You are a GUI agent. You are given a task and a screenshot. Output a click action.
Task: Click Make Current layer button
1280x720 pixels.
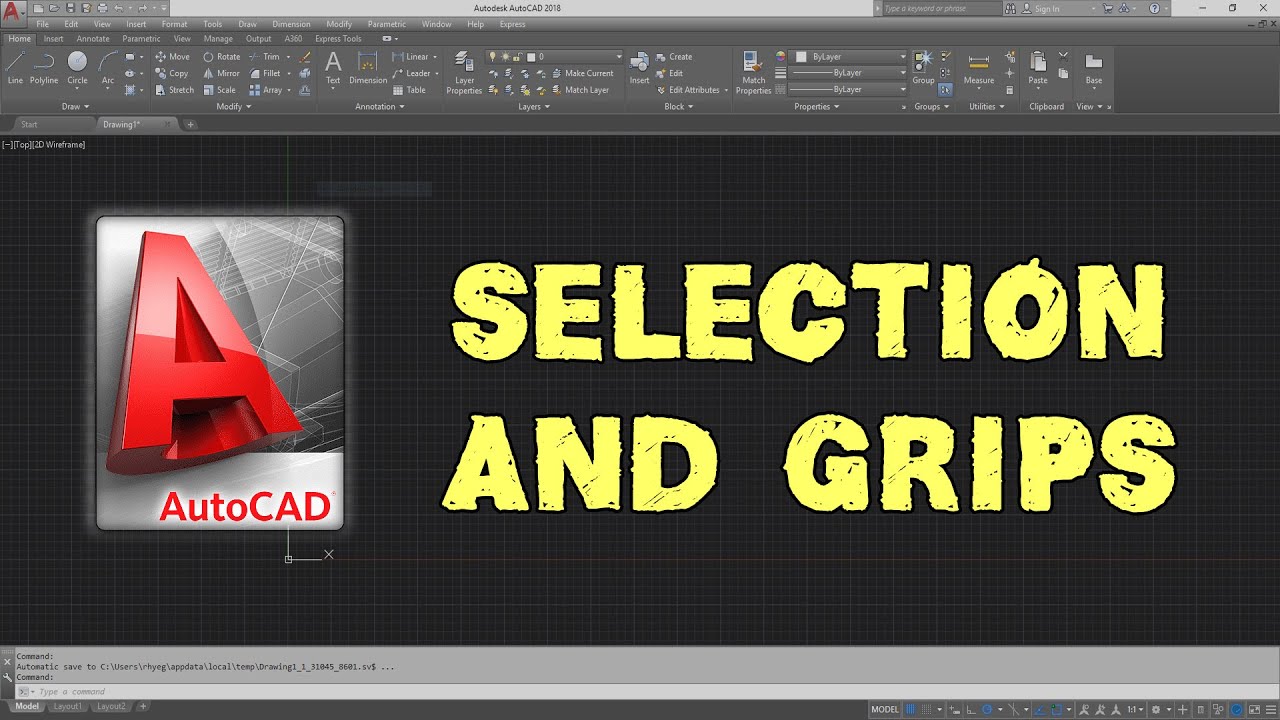pyautogui.click(x=581, y=73)
